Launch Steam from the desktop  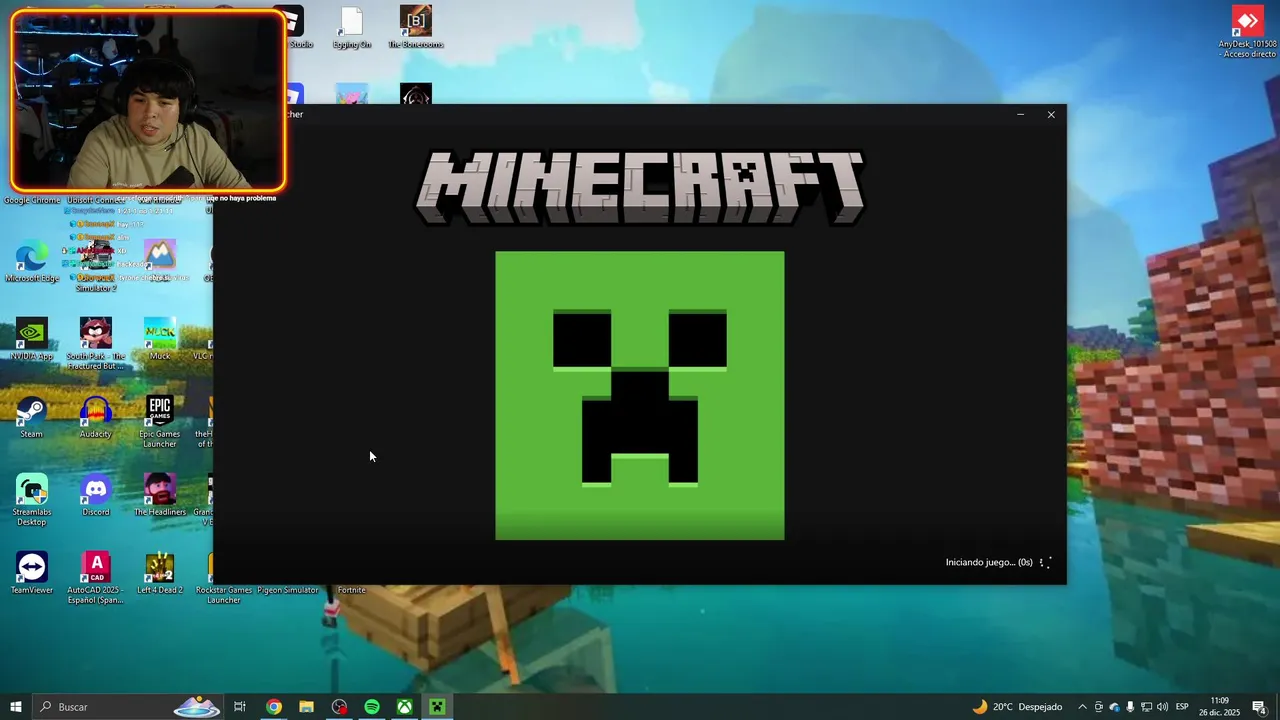(x=32, y=418)
